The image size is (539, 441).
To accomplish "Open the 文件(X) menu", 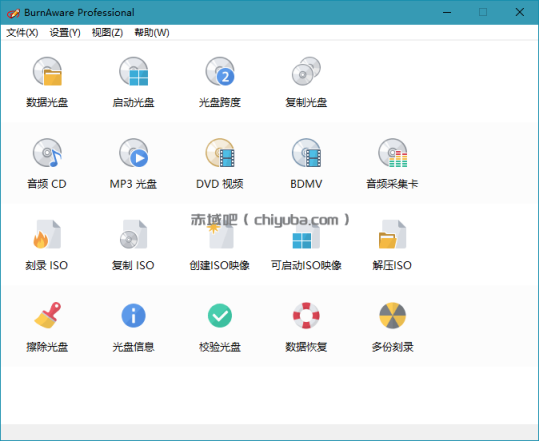I will tap(22, 33).
